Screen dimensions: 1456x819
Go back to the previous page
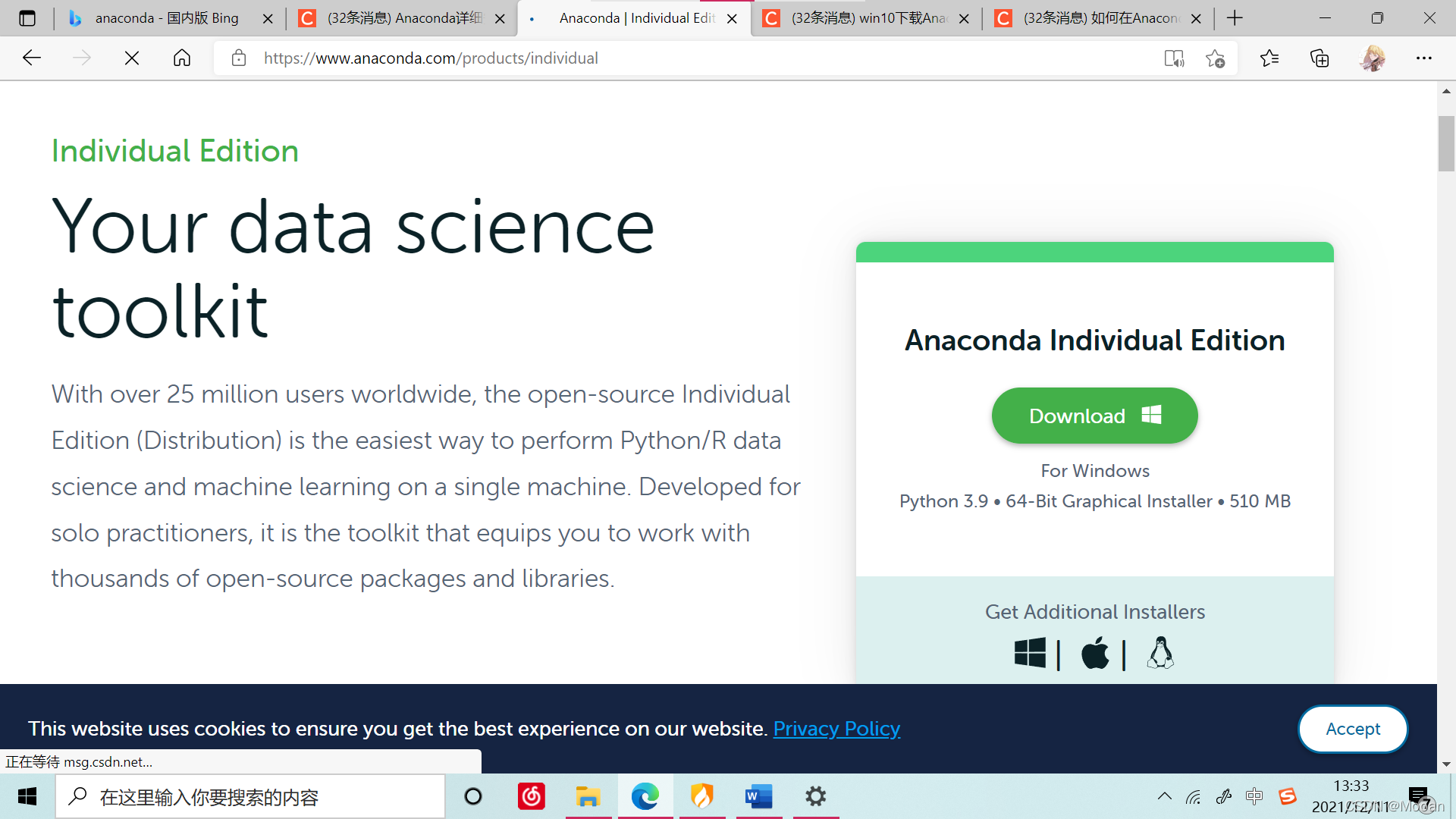click(x=32, y=58)
